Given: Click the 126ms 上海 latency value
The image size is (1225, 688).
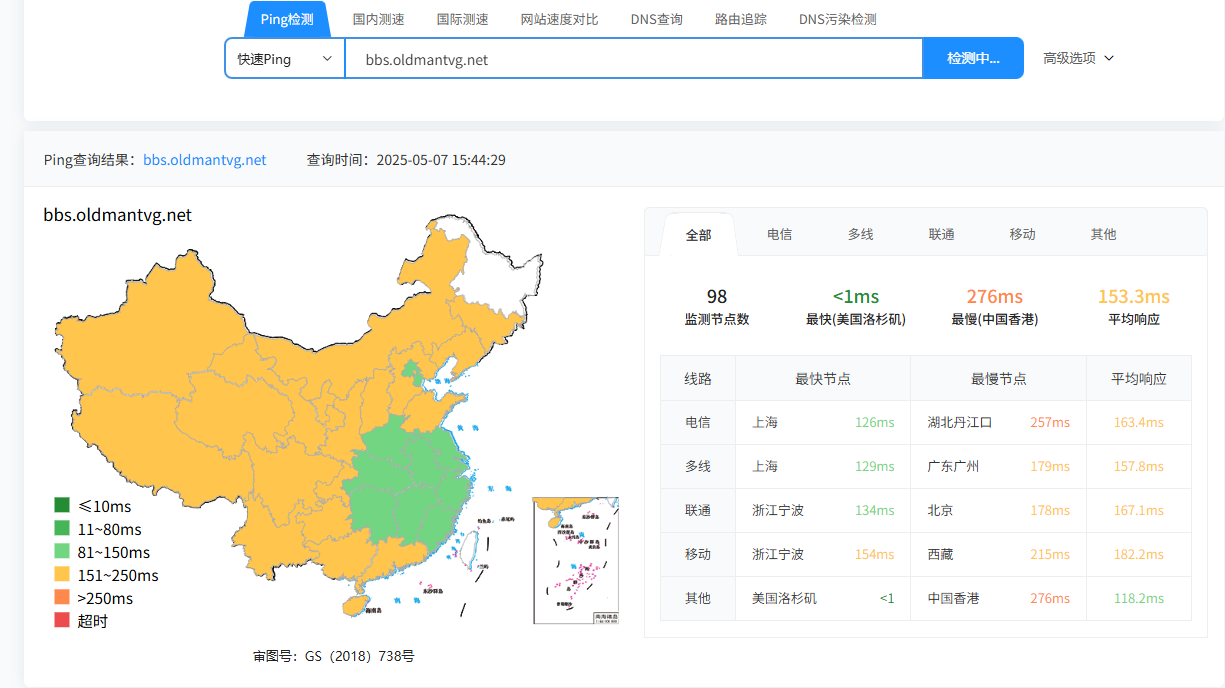Looking at the screenshot, I should (875, 423).
